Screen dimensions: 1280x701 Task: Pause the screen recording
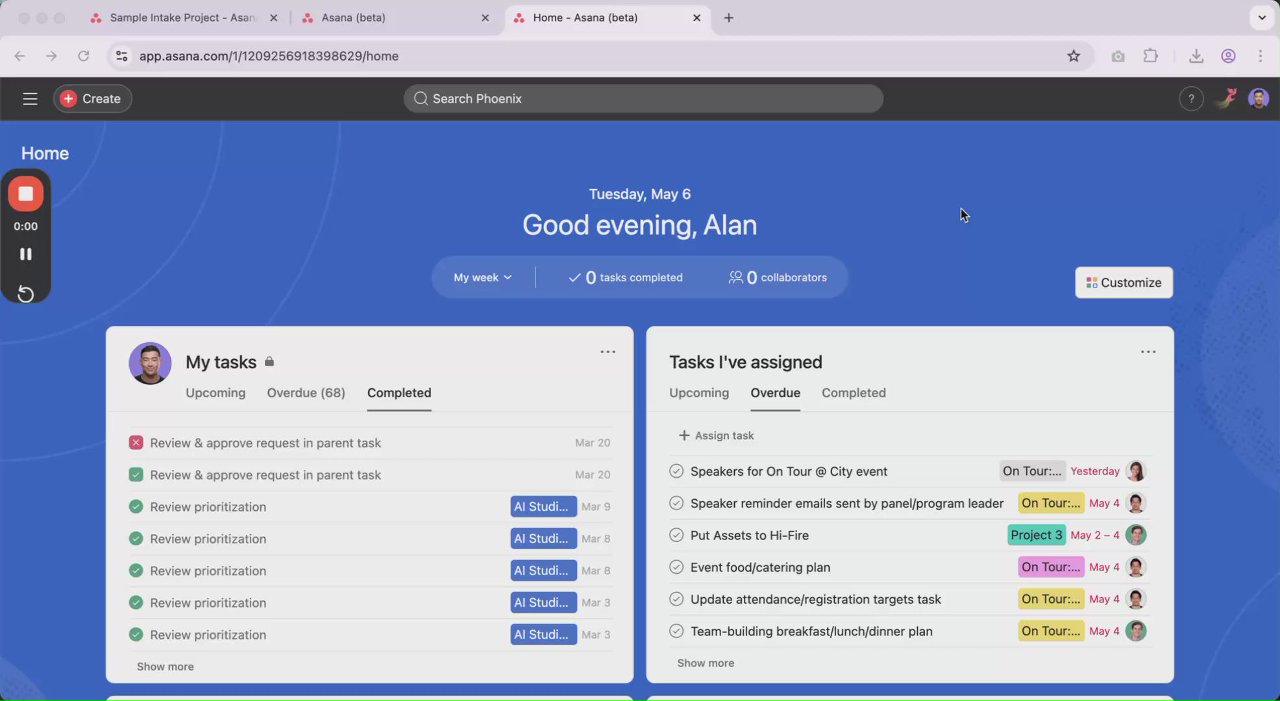(26, 254)
